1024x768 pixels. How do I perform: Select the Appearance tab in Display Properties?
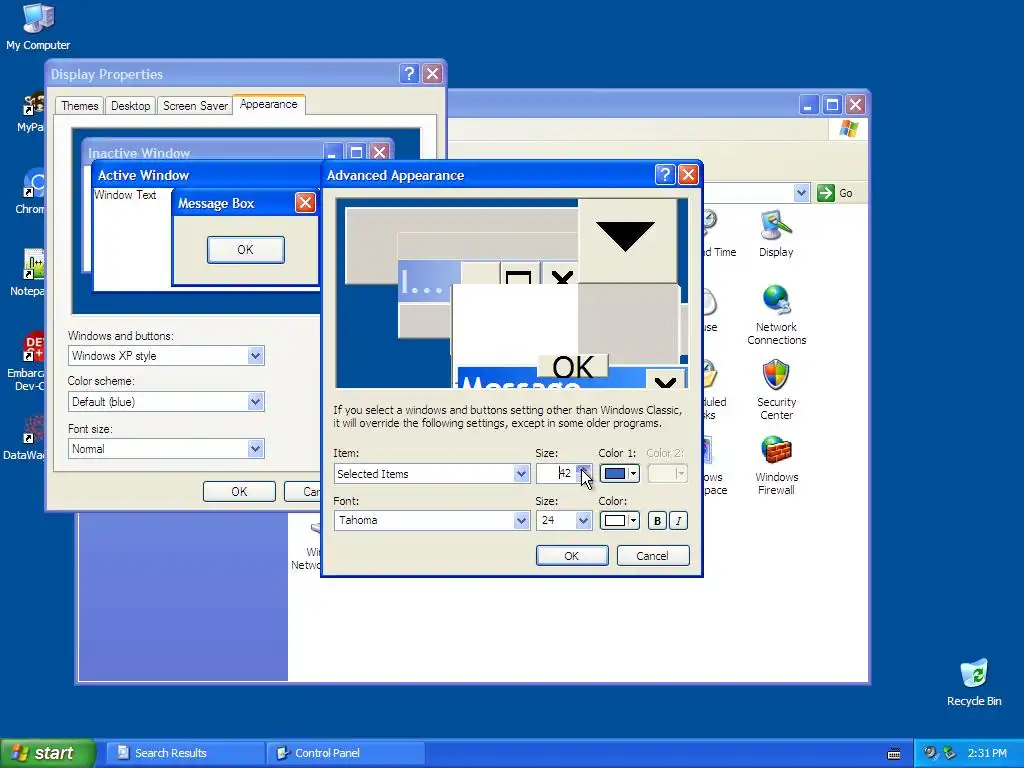click(x=268, y=104)
